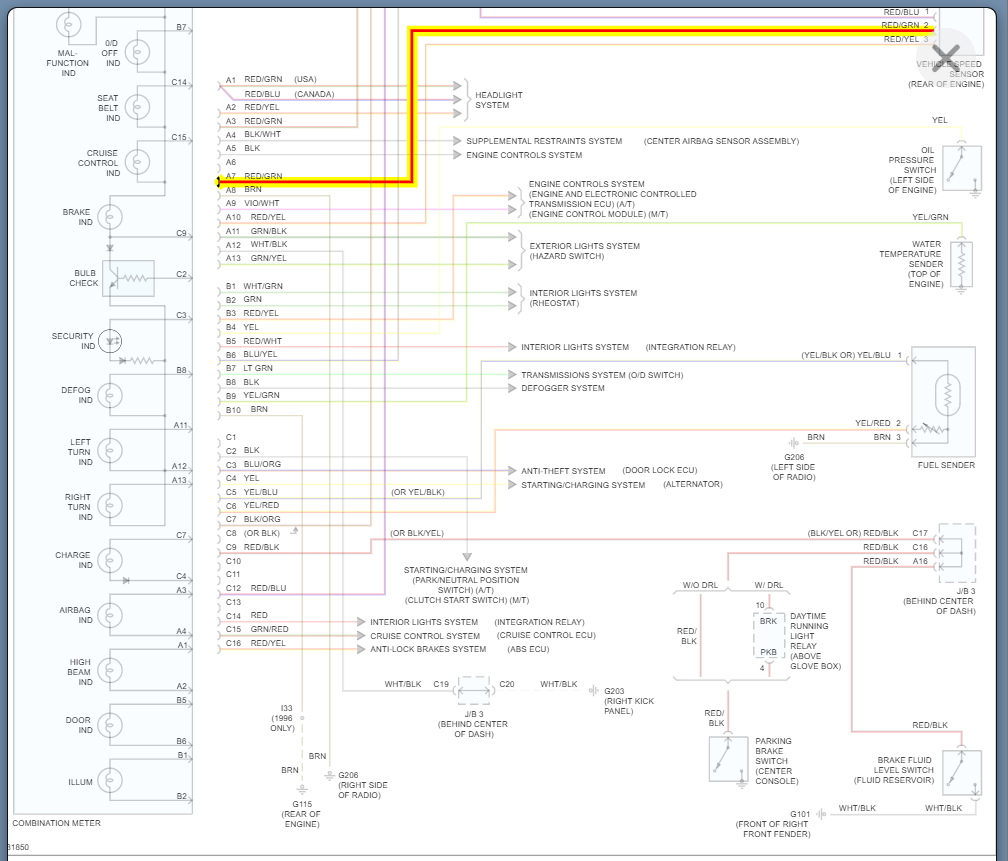This screenshot has width=1008, height=861.
Task: Click the Cruise Control System label
Action: point(425,636)
